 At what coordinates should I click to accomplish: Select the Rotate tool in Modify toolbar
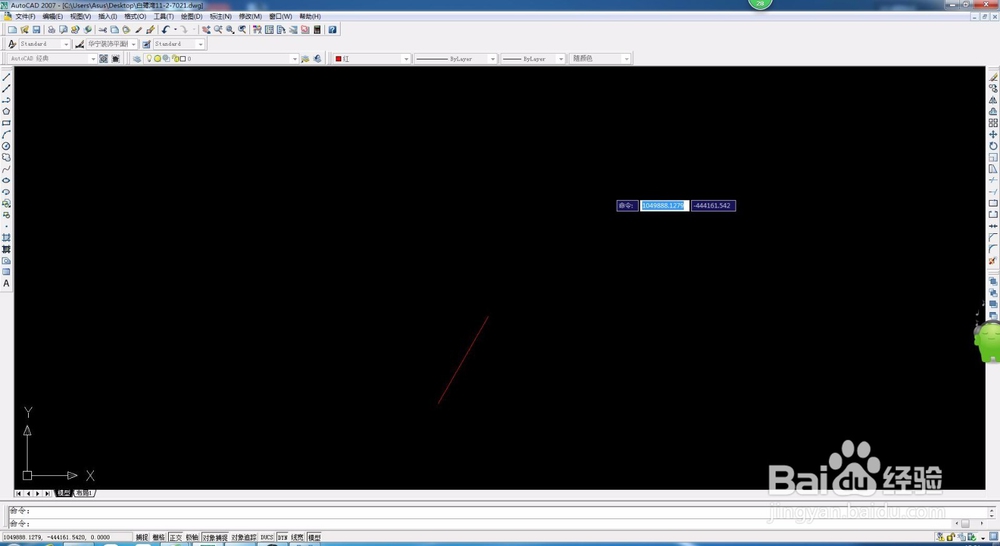point(993,146)
